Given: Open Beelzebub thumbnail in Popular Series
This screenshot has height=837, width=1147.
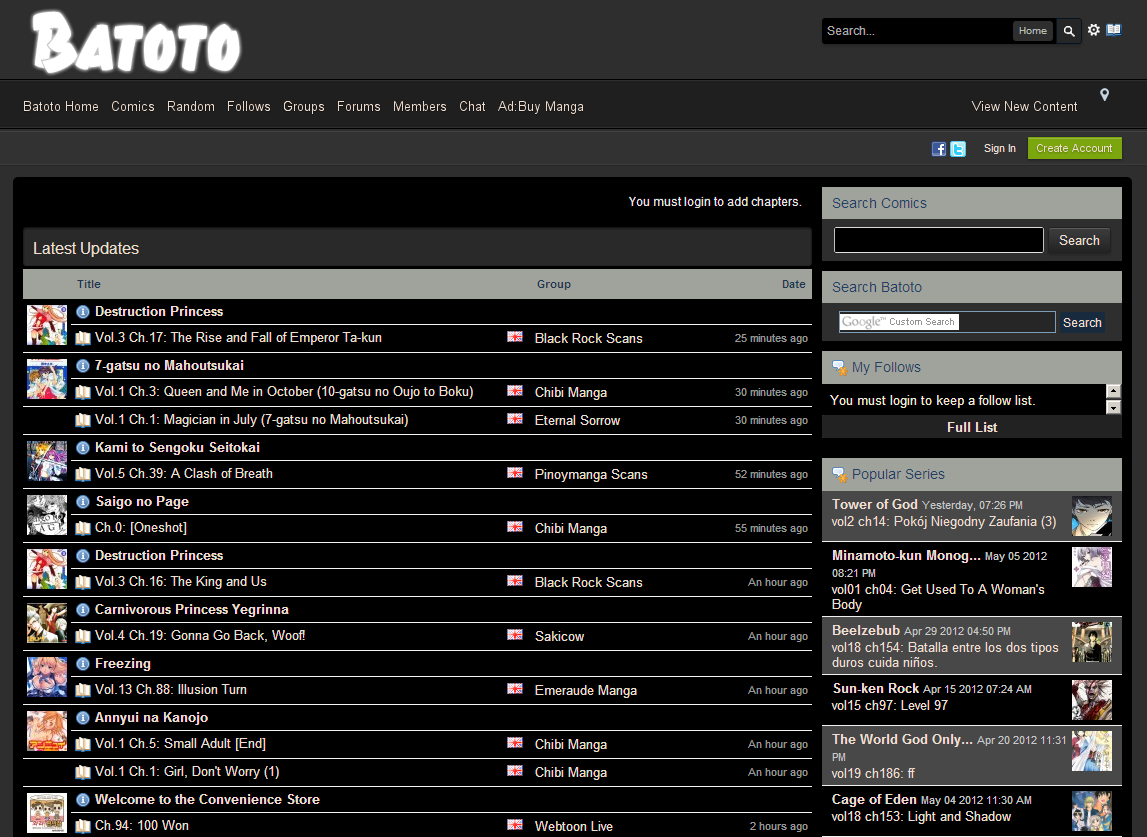Looking at the screenshot, I should [x=1091, y=642].
